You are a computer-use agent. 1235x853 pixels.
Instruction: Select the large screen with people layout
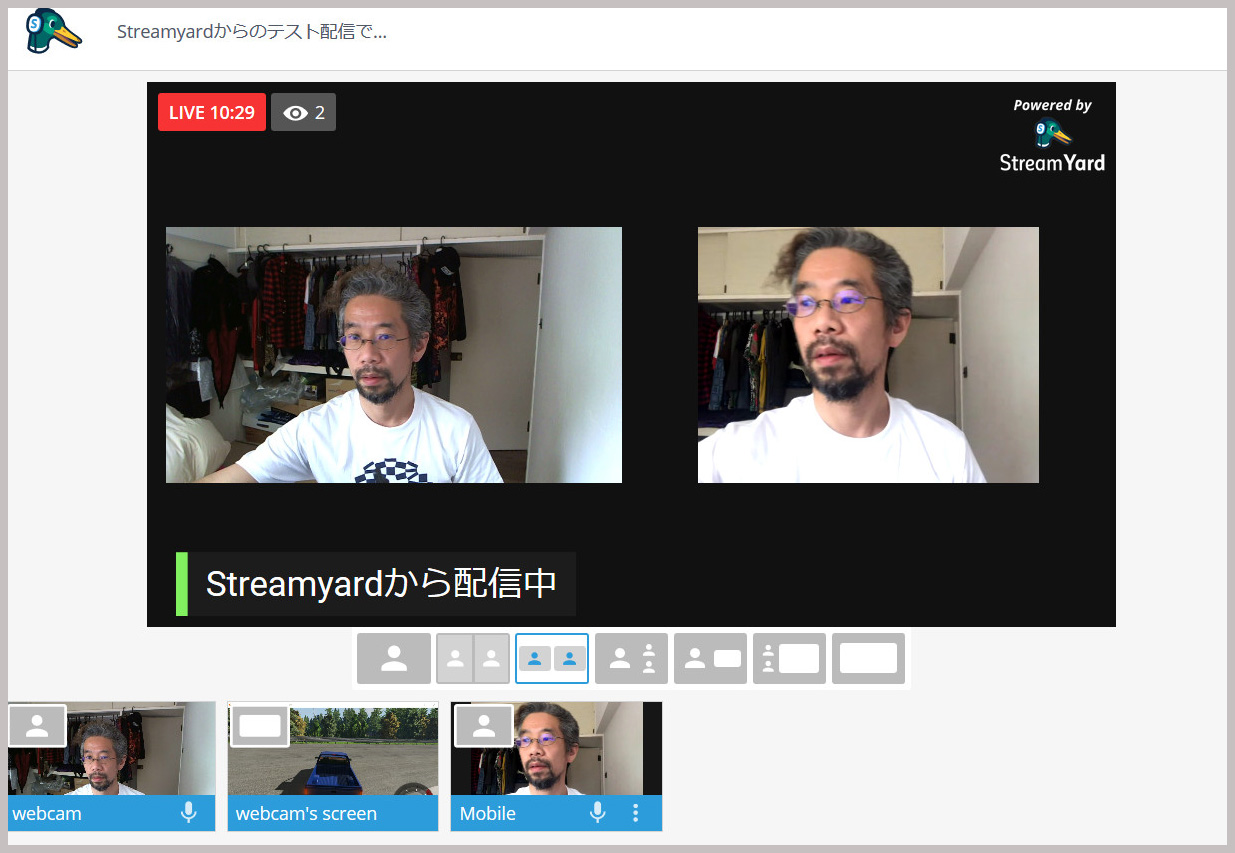(x=789, y=659)
